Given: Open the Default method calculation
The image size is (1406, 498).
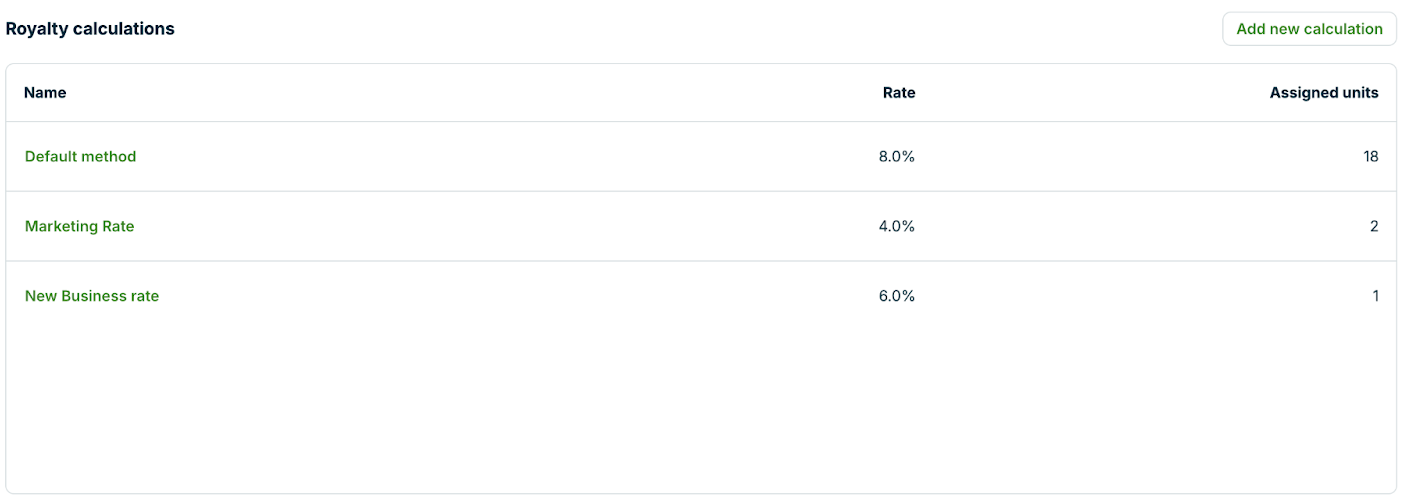Looking at the screenshot, I should 80,156.
